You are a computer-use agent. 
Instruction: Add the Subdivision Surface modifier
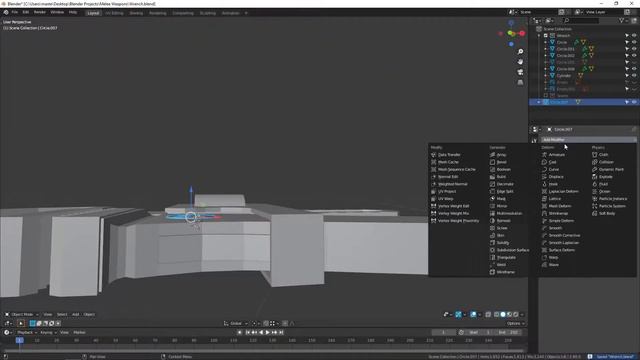[509, 250]
